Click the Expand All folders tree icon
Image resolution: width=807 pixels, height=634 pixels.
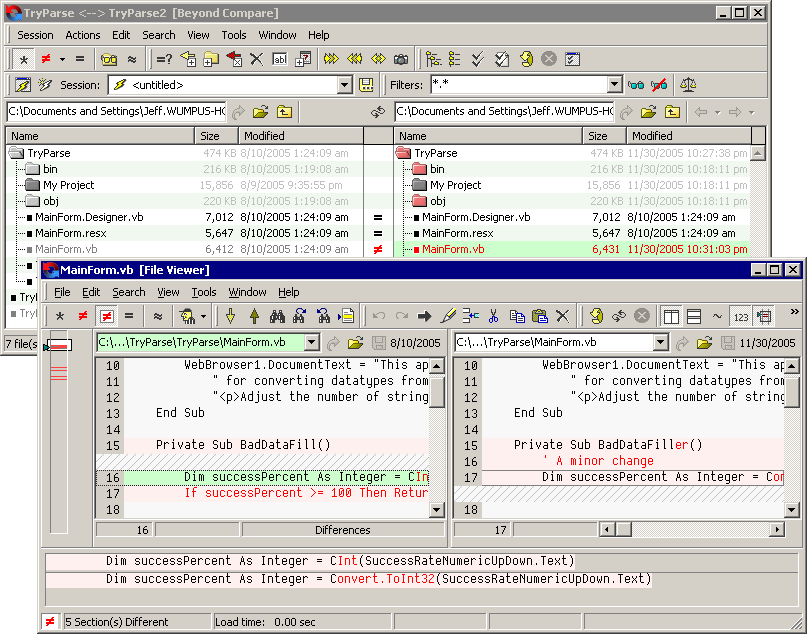tap(433, 59)
